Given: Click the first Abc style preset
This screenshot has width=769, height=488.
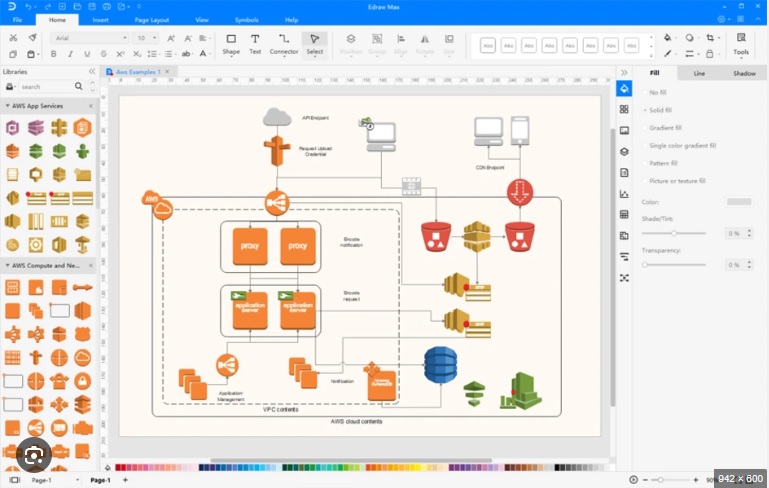Looking at the screenshot, I should (x=487, y=46).
